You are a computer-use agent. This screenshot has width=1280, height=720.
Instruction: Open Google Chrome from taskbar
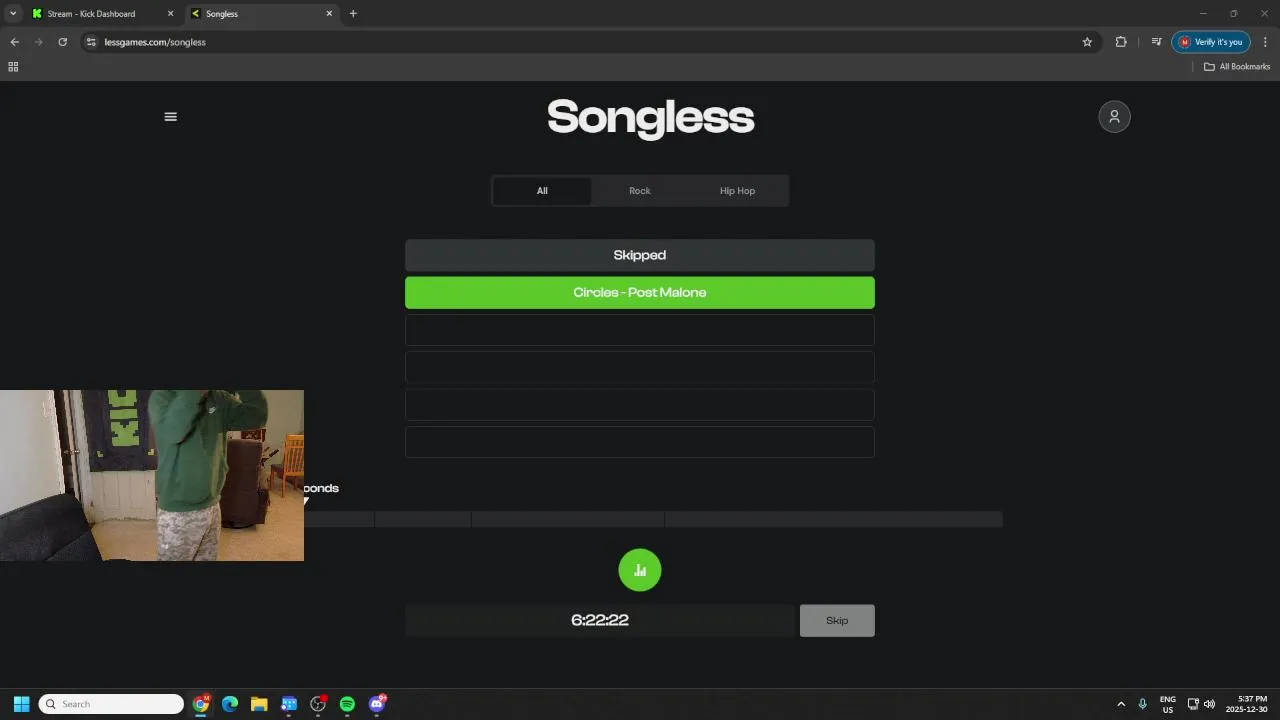pyautogui.click(x=201, y=704)
